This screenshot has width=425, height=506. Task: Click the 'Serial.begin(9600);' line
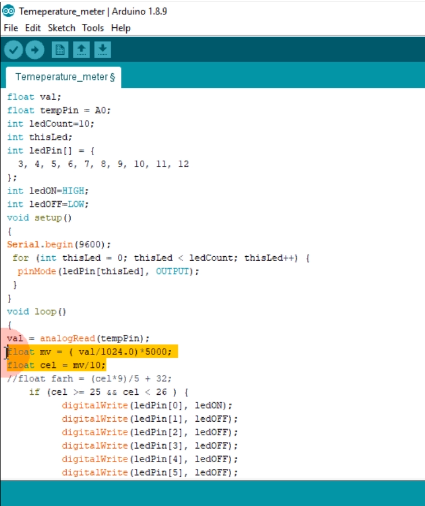pos(59,244)
